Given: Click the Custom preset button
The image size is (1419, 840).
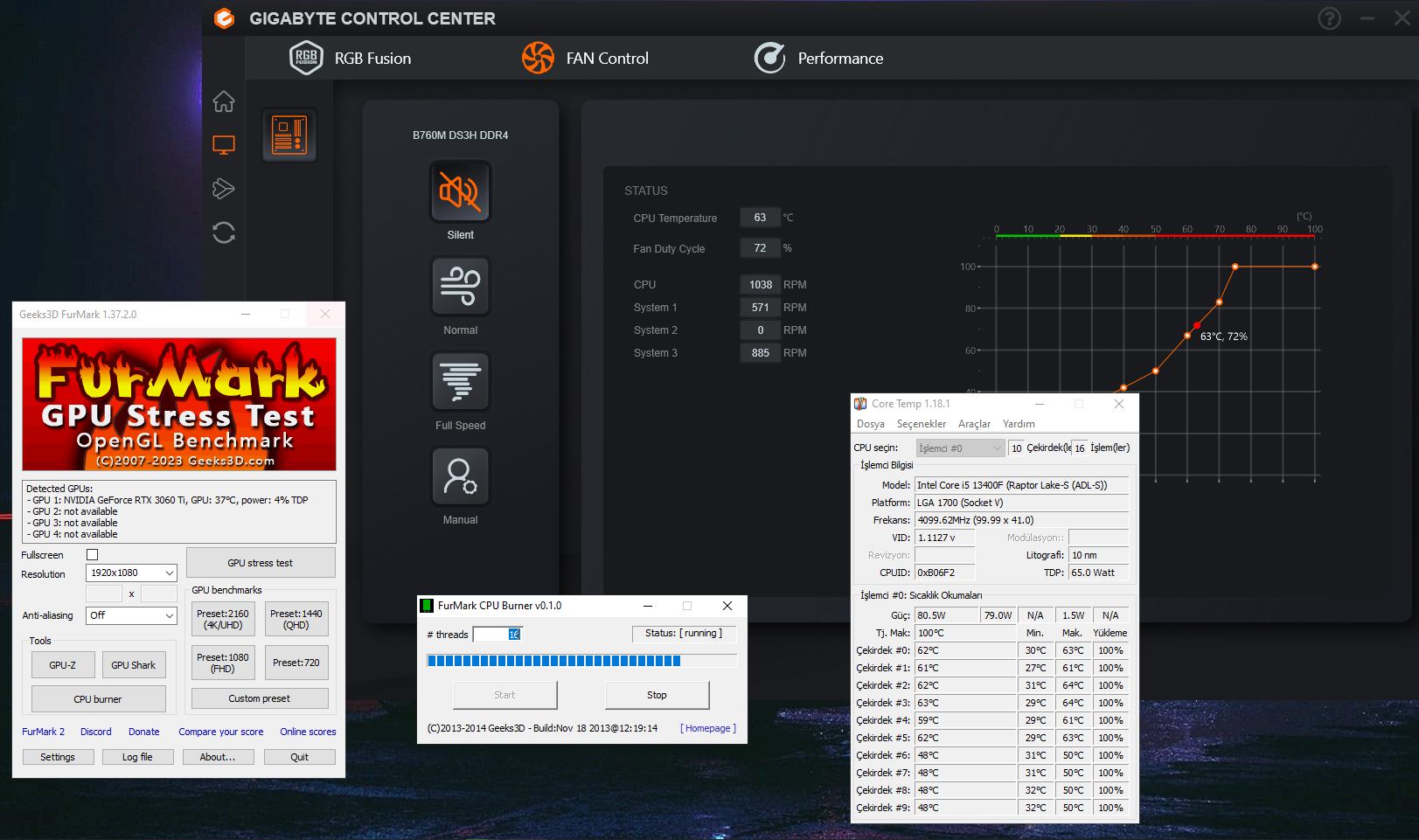Looking at the screenshot, I should (x=260, y=698).
